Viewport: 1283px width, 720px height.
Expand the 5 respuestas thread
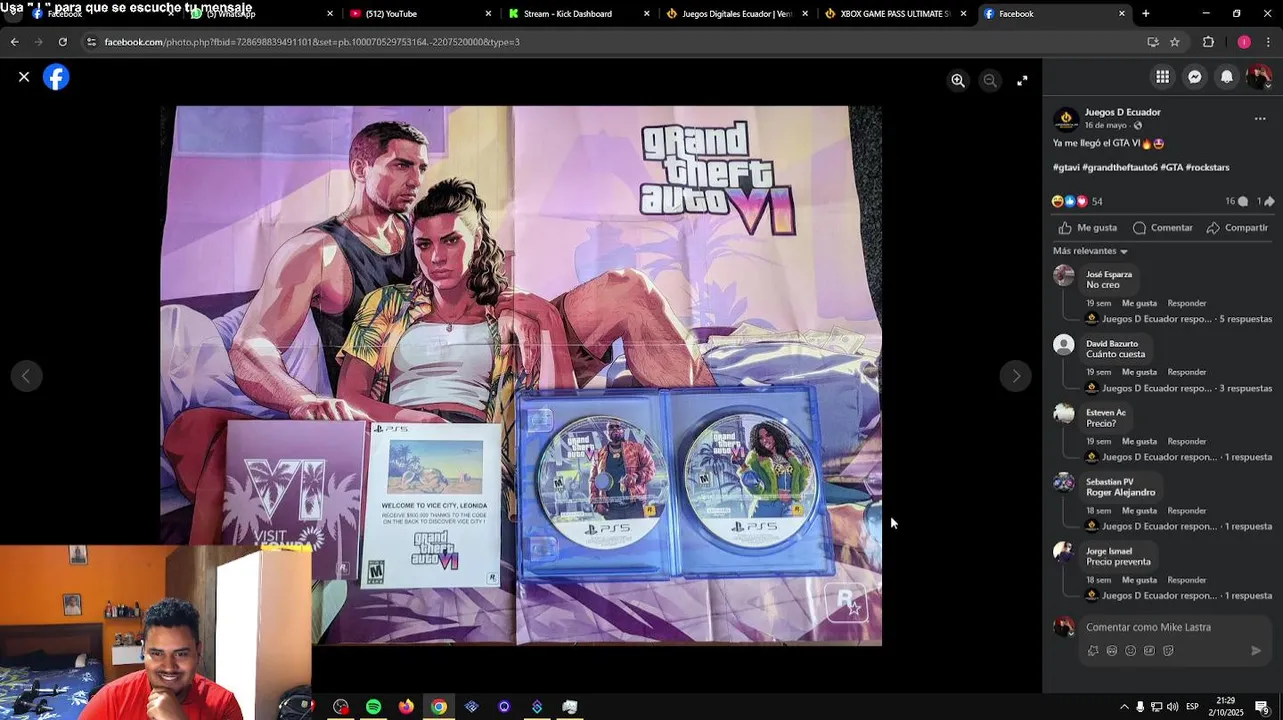[1187, 319]
